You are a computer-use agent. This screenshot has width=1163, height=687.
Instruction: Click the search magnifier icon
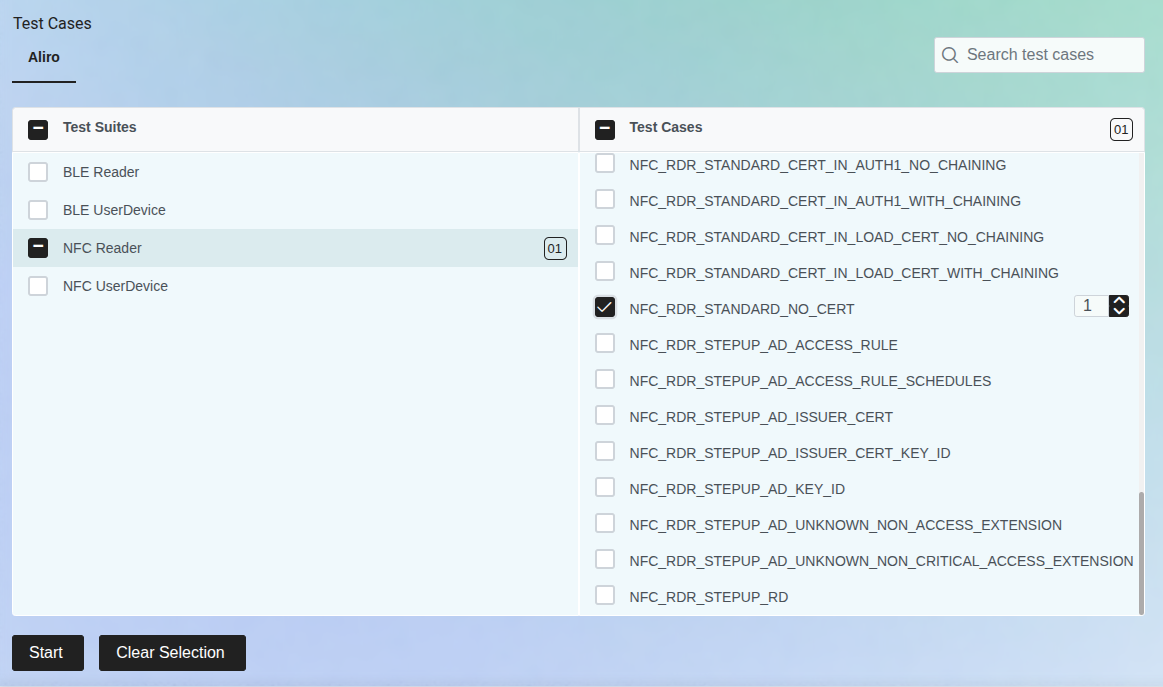[x=949, y=55]
